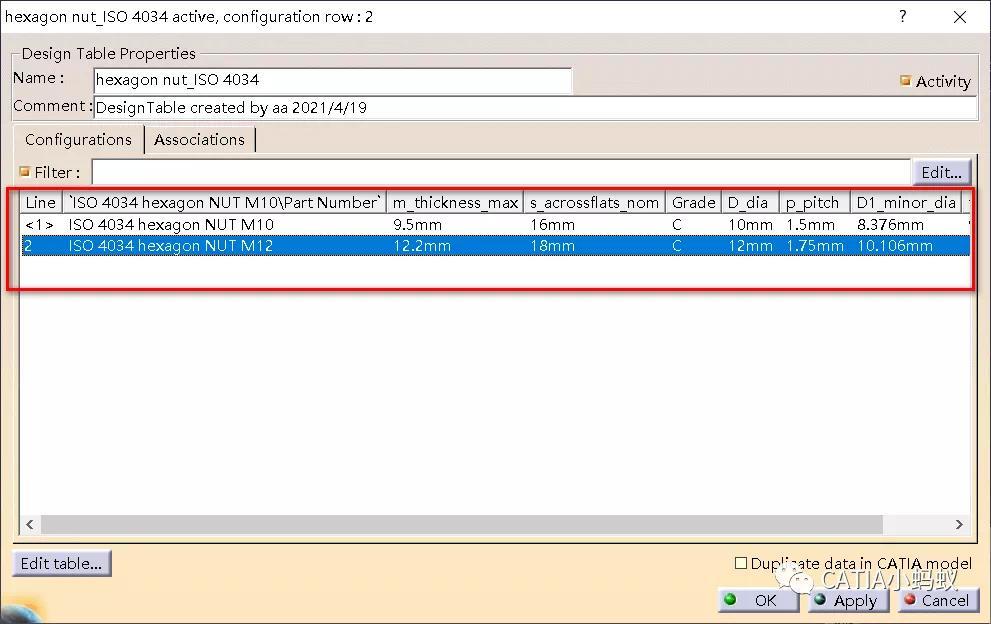Click the horizontal scrollbar thumb
Viewport: 991px width, 624px height.
(x=461, y=524)
